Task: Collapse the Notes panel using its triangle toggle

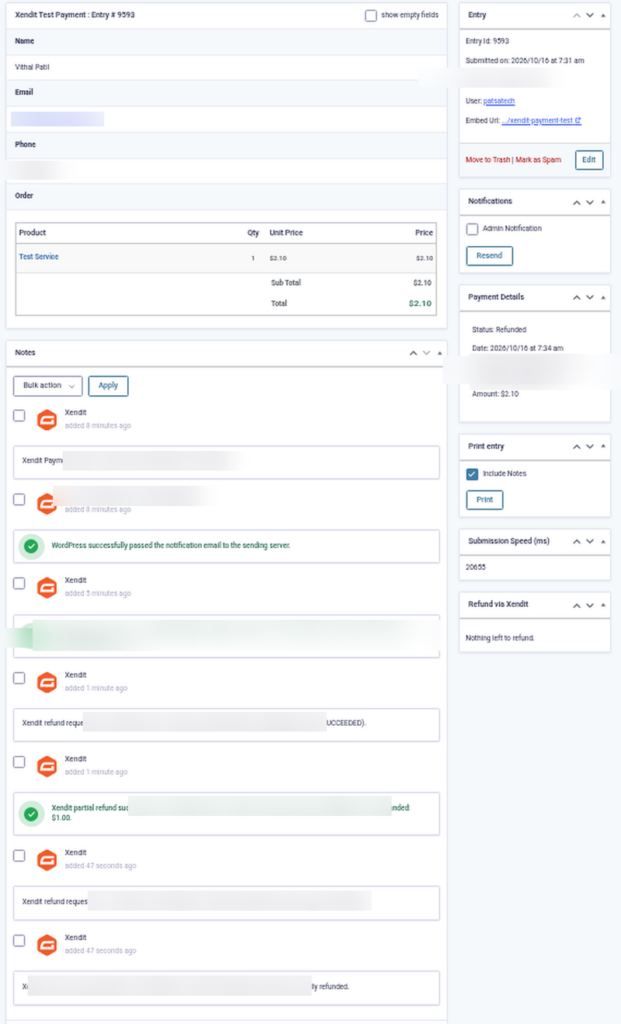Action: tap(440, 353)
